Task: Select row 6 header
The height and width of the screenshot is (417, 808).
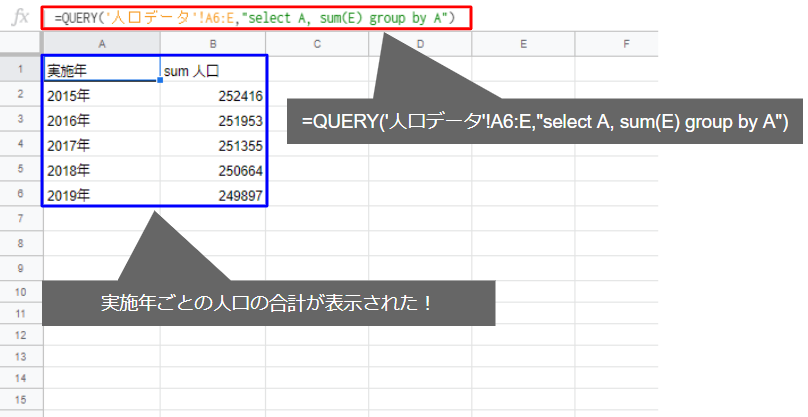Action: [x=21, y=194]
